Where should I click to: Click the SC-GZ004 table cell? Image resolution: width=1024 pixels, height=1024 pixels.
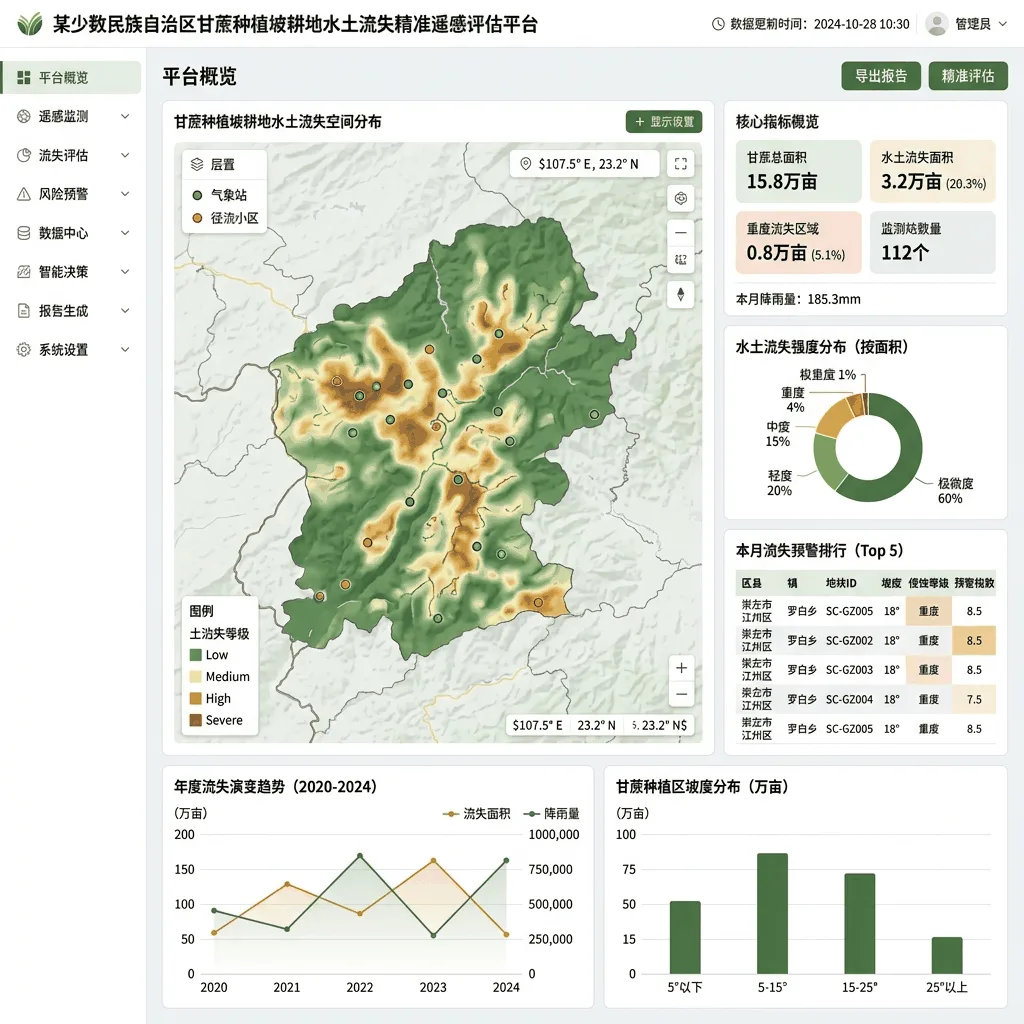(849, 699)
